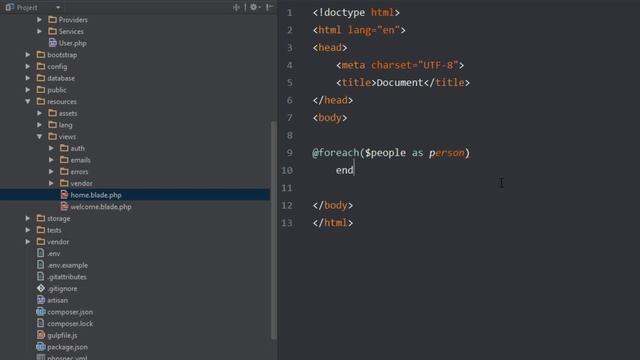This screenshot has width=640, height=360.
Task: Click the Services folder icon
Action: coord(52,31)
